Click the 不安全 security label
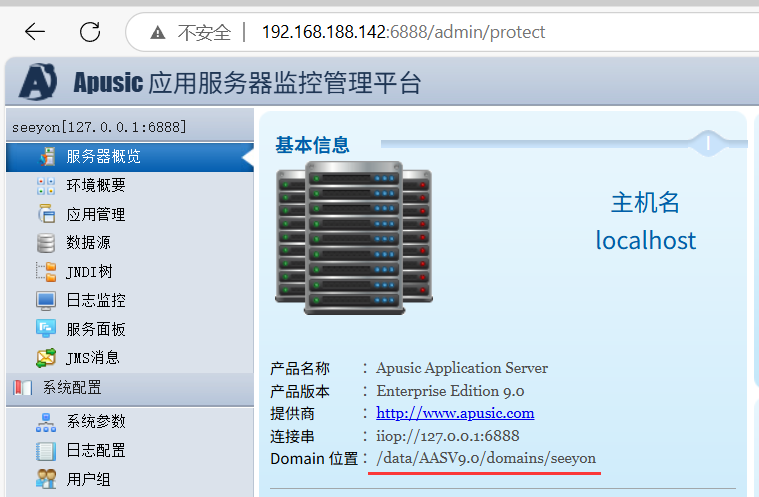Image resolution: width=759 pixels, height=497 pixels. [x=204, y=32]
